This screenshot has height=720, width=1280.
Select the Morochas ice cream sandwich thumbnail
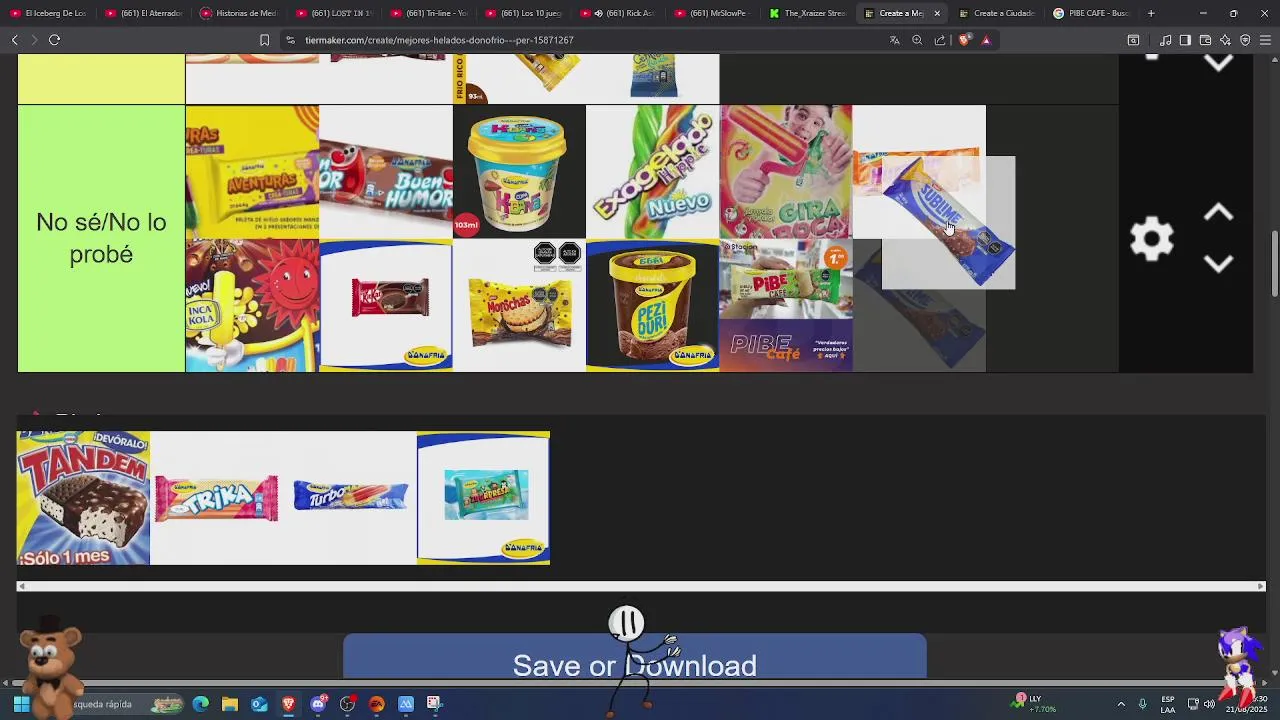pos(519,305)
